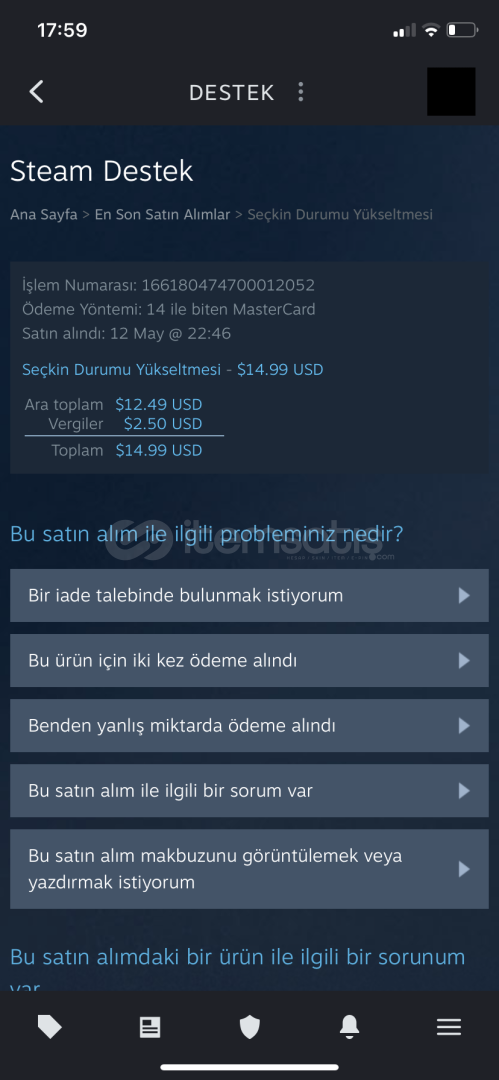Select Benden yanlış miktarda ödeme alındı
Viewport: 499px width, 1080px height.
250,725
